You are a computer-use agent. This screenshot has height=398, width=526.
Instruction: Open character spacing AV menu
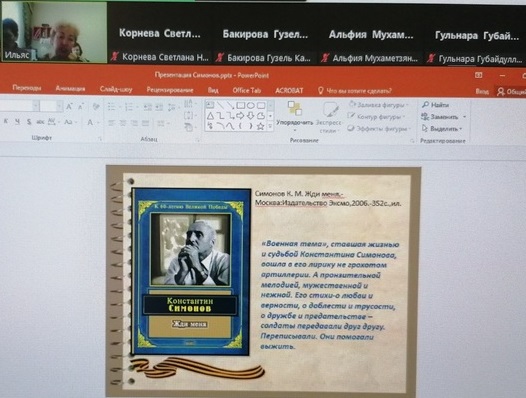coord(53,122)
